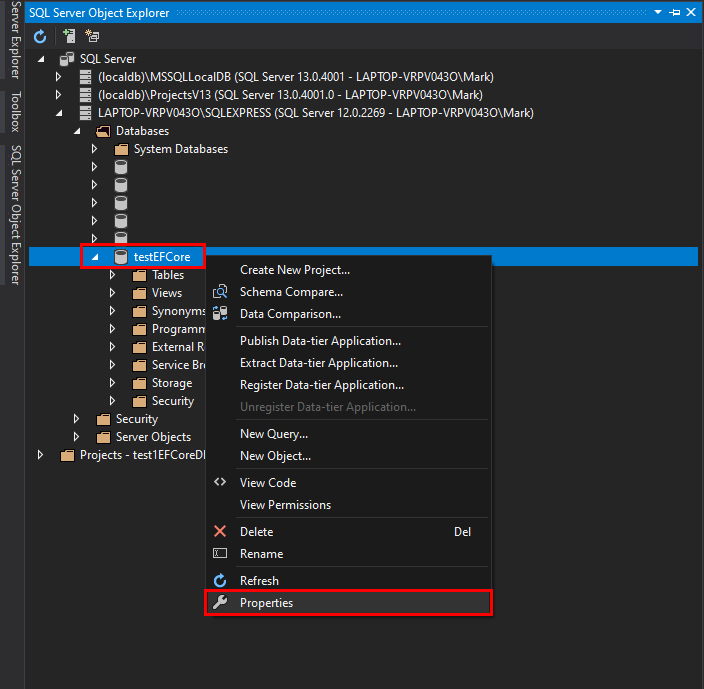704x689 pixels.
Task: Select the Synonyms tree item
Action: tap(178, 311)
